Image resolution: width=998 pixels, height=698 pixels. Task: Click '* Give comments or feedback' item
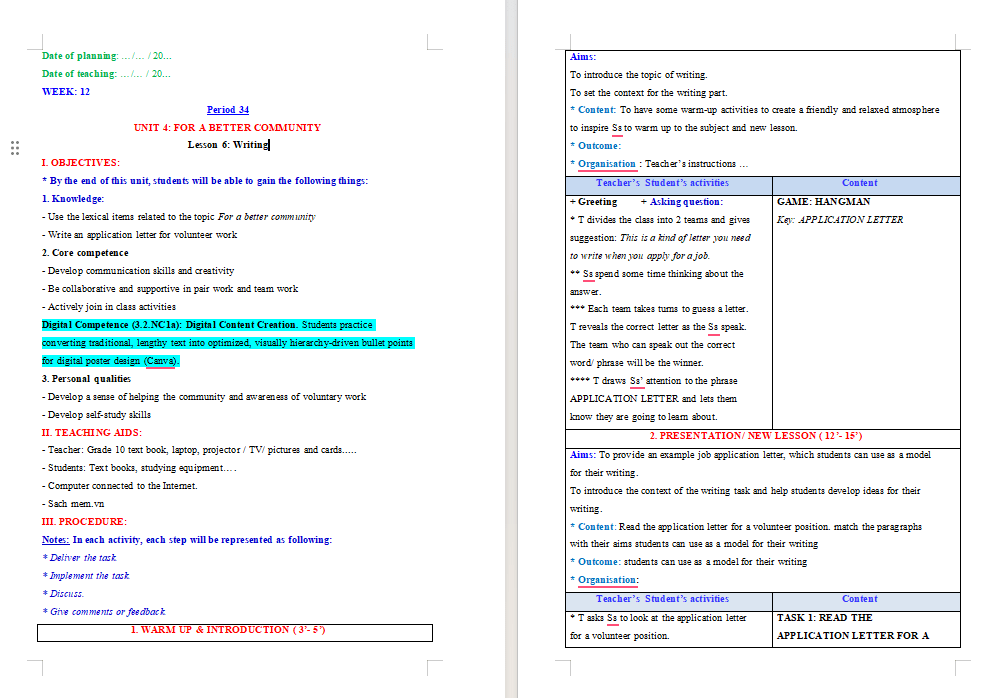pyautogui.click(x=104, y=611)
